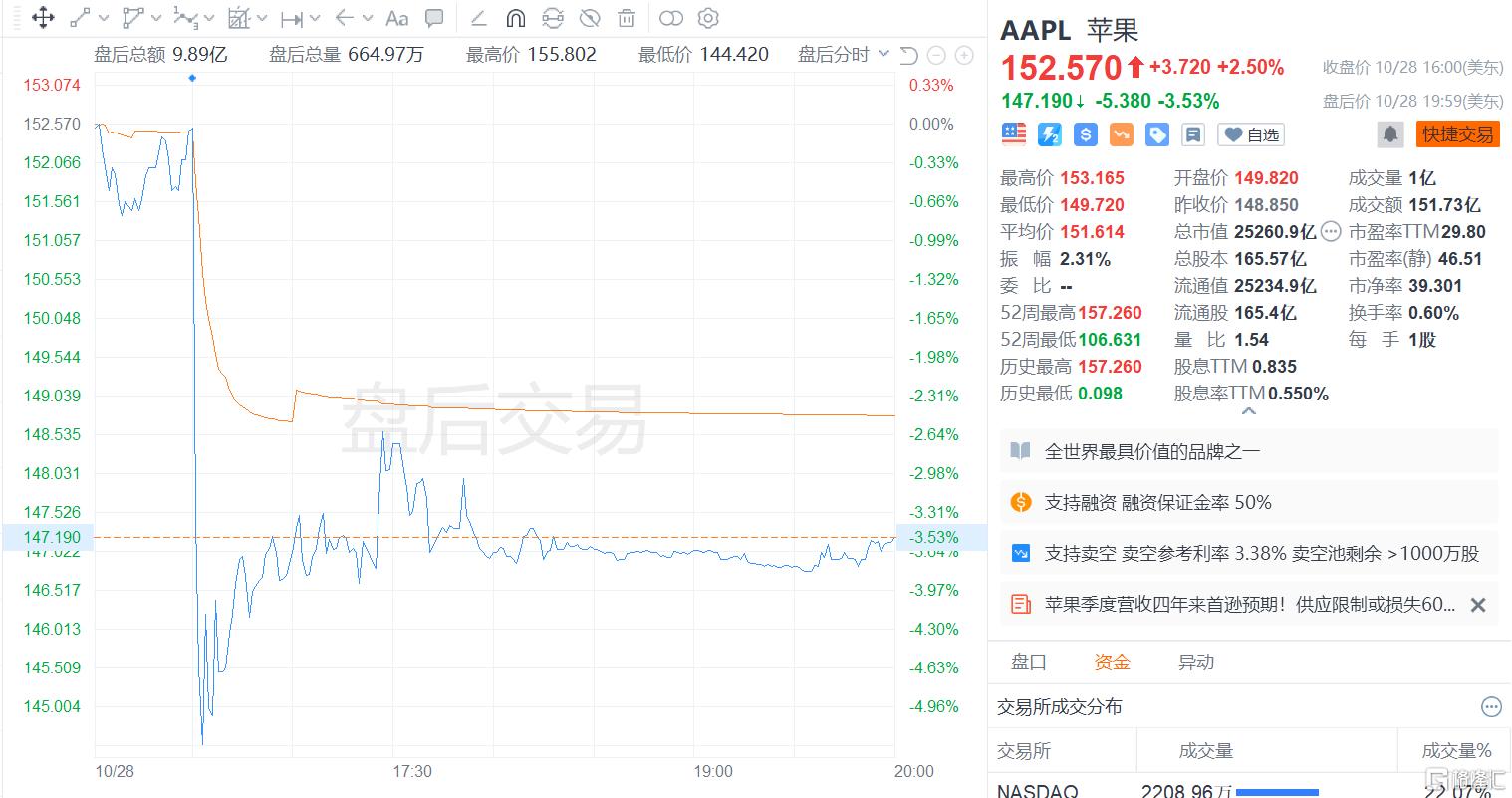The width and height of the screenshot is (1512, 798).
Task: Click the blue price tag icon
Action: [1157, 134]
